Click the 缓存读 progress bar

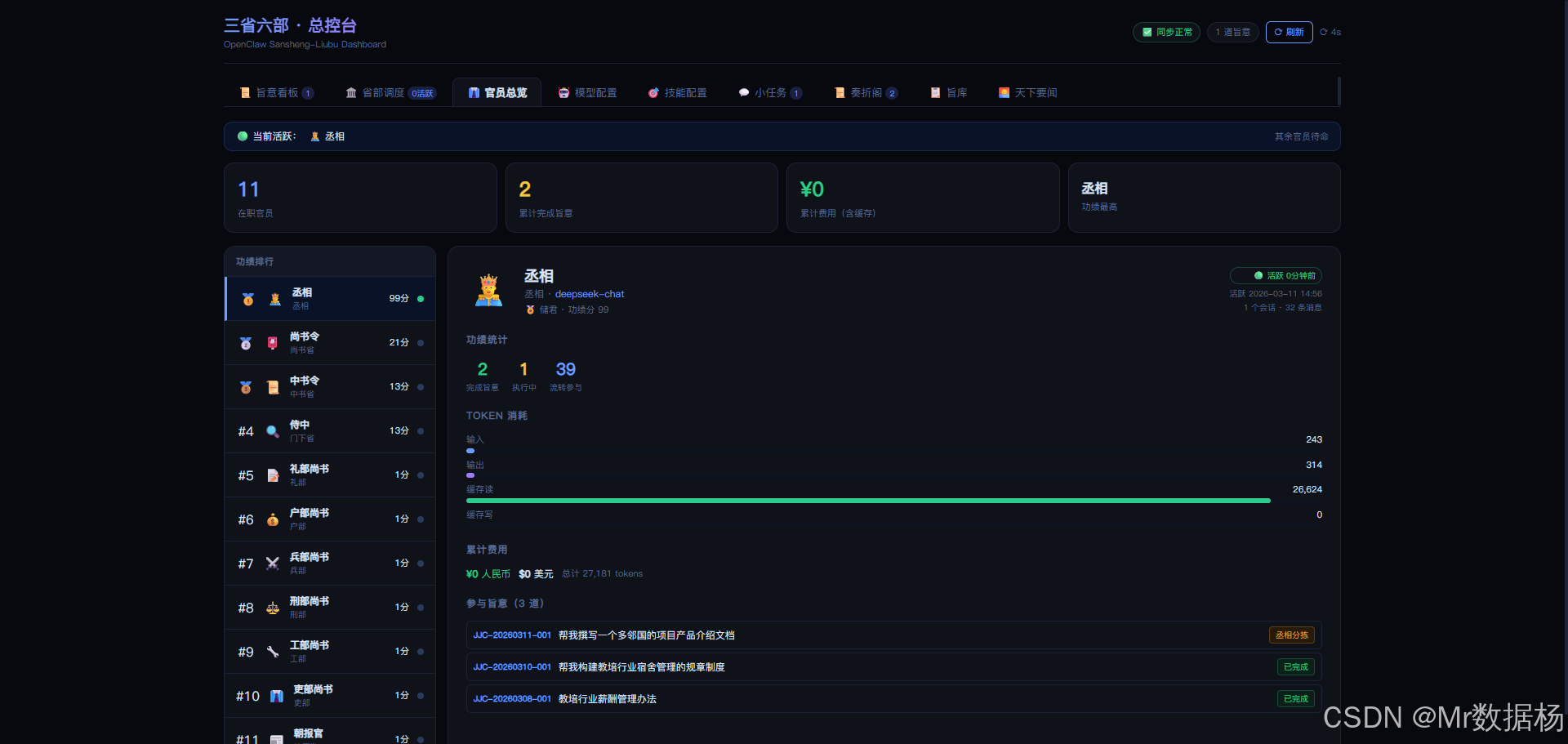click(x=866, y=501)
